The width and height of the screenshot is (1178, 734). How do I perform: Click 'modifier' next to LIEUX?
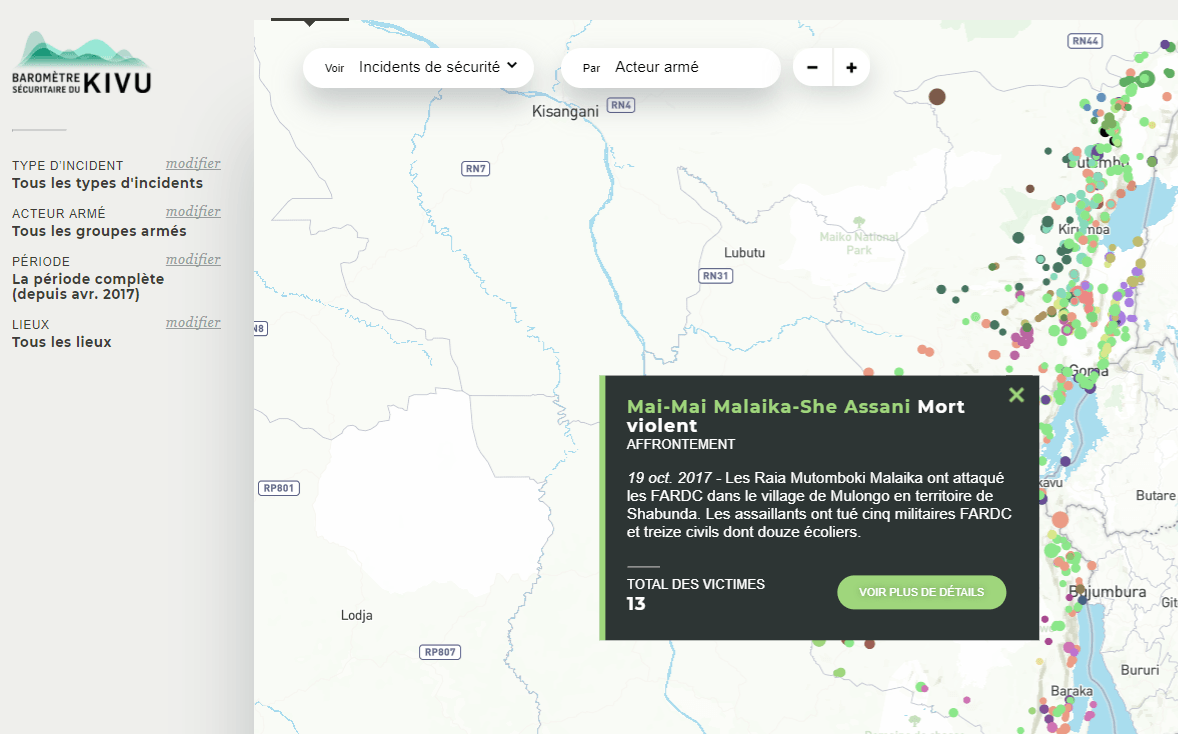(x=193, y=322)
